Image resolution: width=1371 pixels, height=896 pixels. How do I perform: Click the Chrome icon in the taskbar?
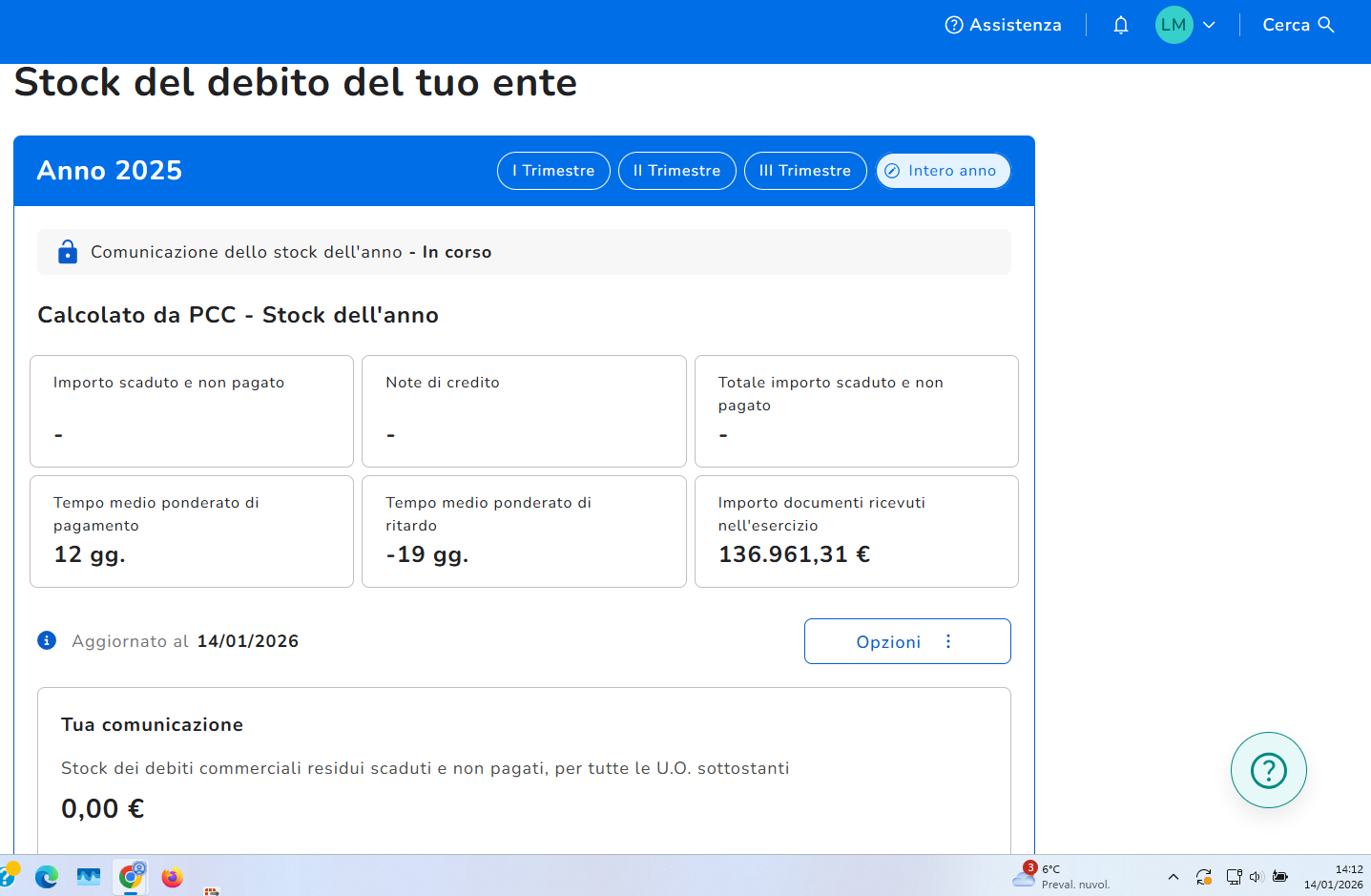tap(131, 876)
